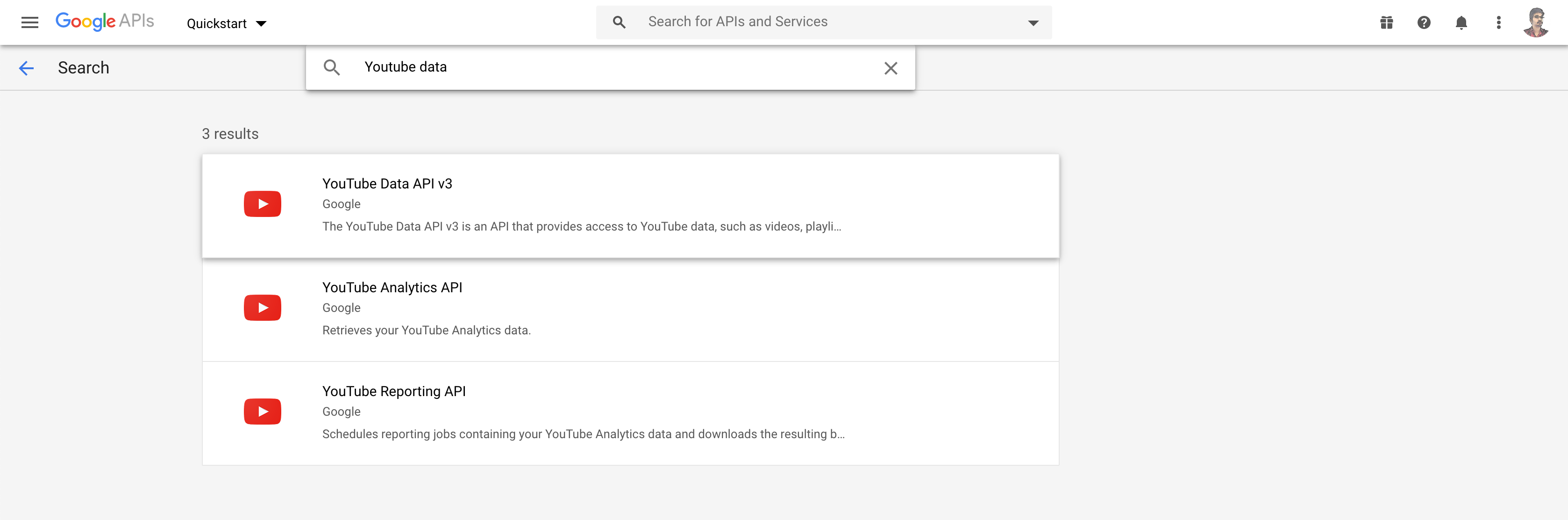Click the 'Search' page heading
Image resolution: width=1568 pixels, height=520 pixels.
coord(83,68)
